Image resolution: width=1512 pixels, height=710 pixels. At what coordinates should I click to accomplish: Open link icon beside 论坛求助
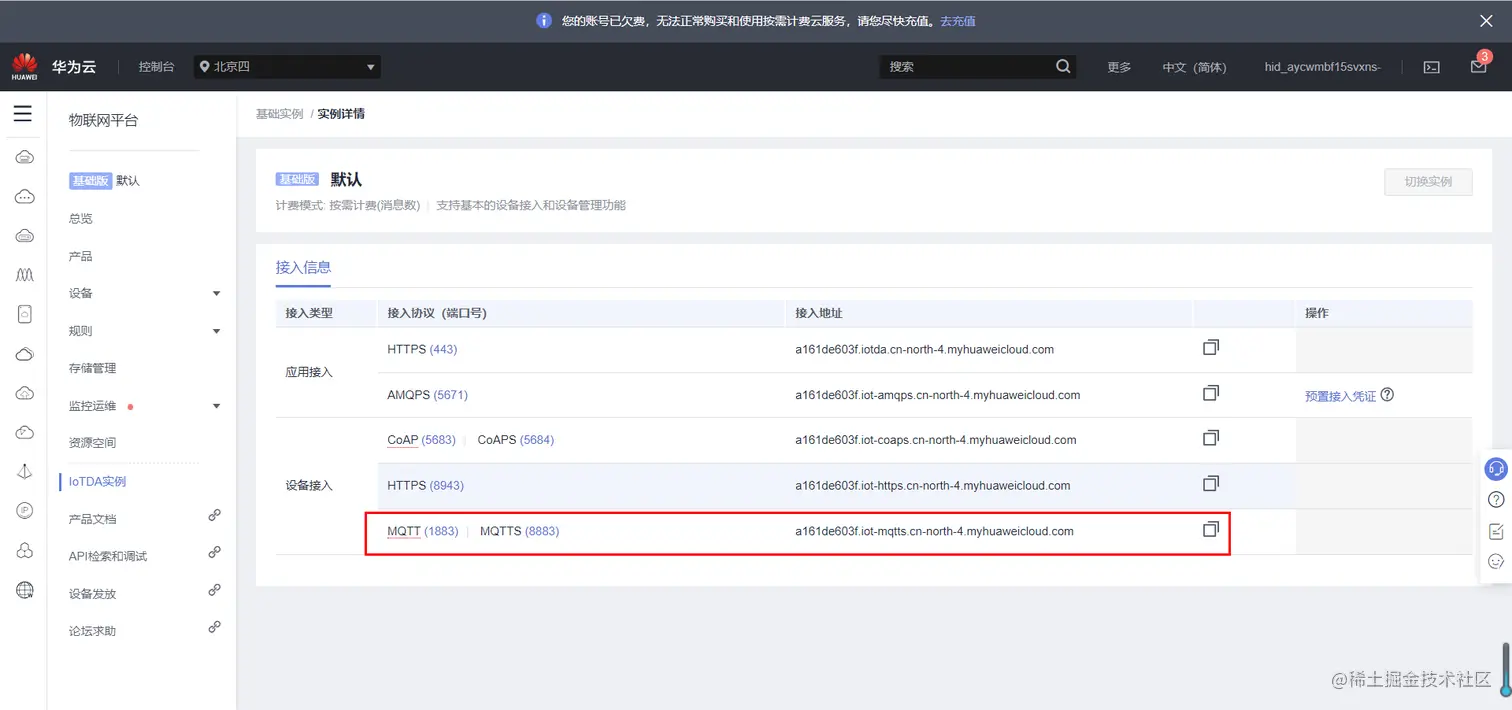(x=214, y=627)
